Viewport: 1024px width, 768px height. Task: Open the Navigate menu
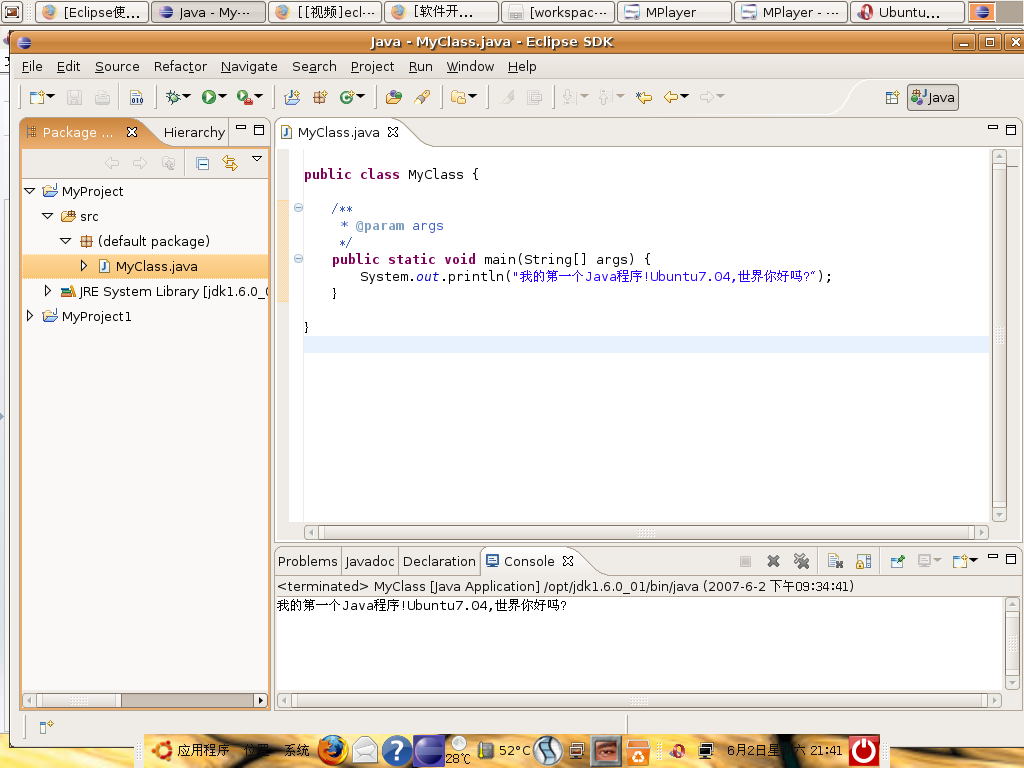click(249, 67)
